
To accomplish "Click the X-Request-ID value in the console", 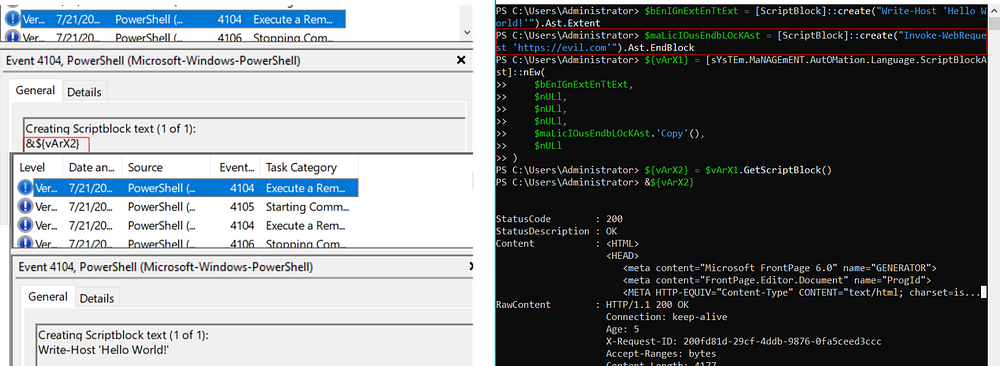I will [782, 341].
